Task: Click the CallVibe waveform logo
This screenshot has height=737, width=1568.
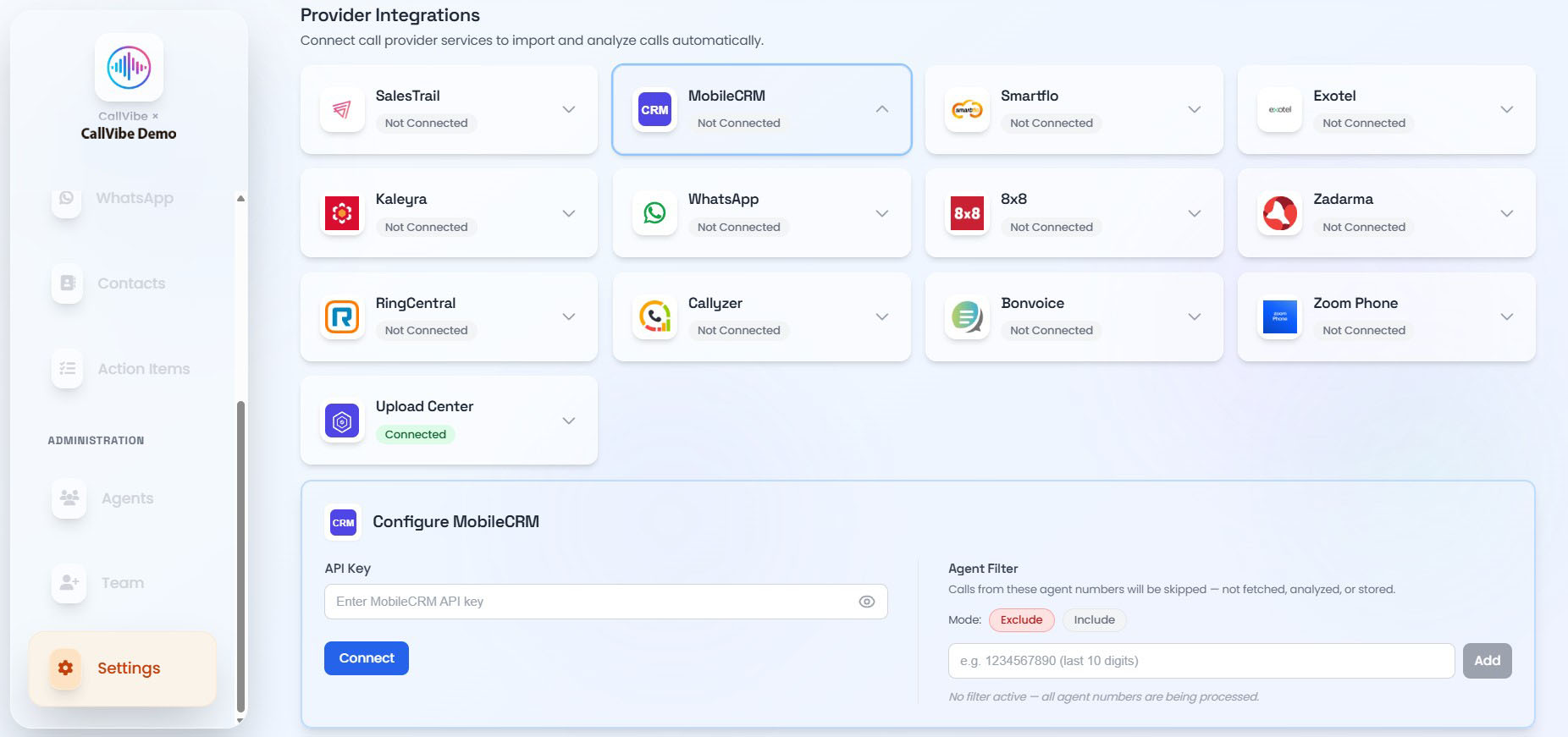Action: [129, 67]
